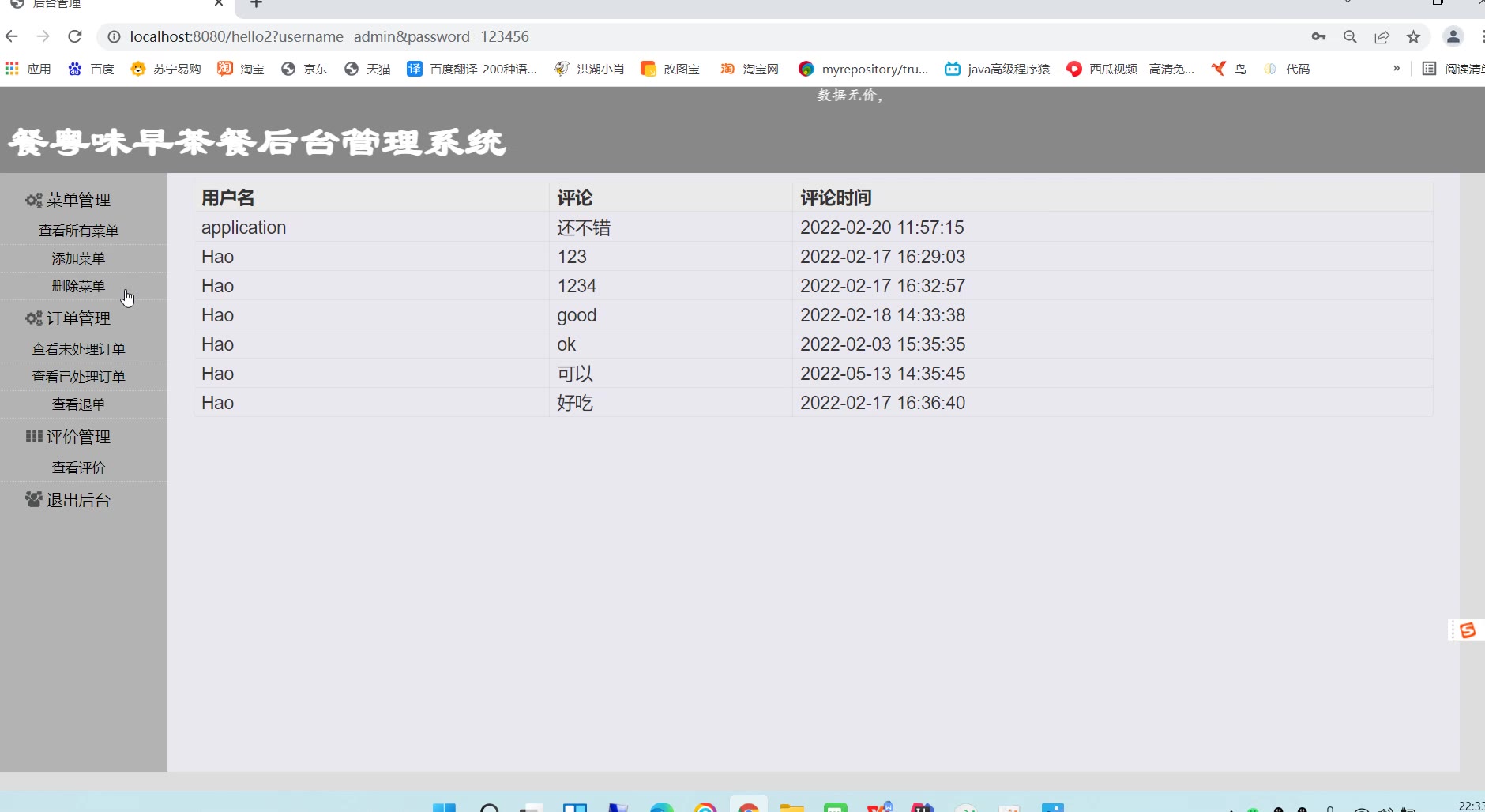1485x812 pixels.
Task: Open the 改图宝 bookmark
Action: coord(670,69)
